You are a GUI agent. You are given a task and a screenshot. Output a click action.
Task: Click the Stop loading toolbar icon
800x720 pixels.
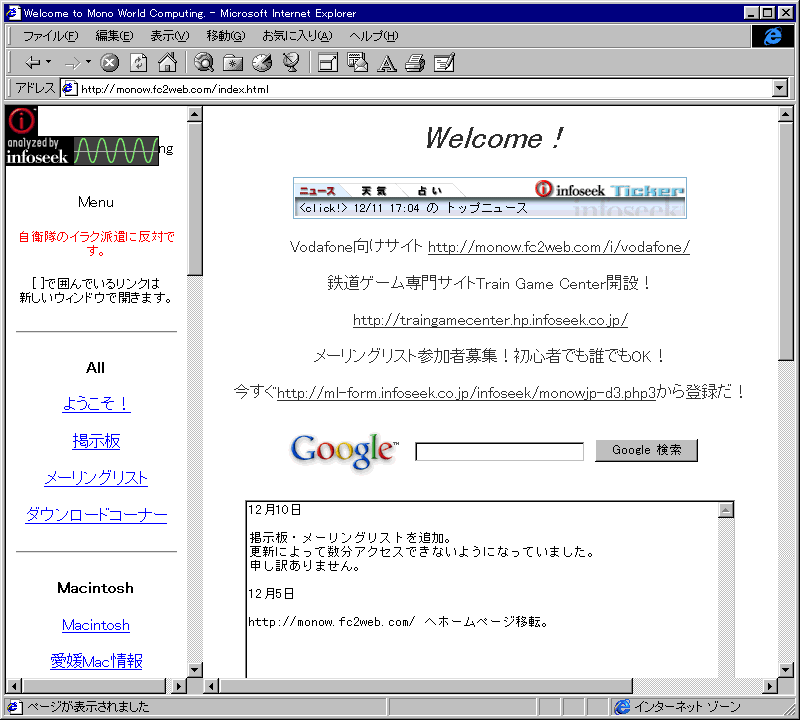(109, 63)
